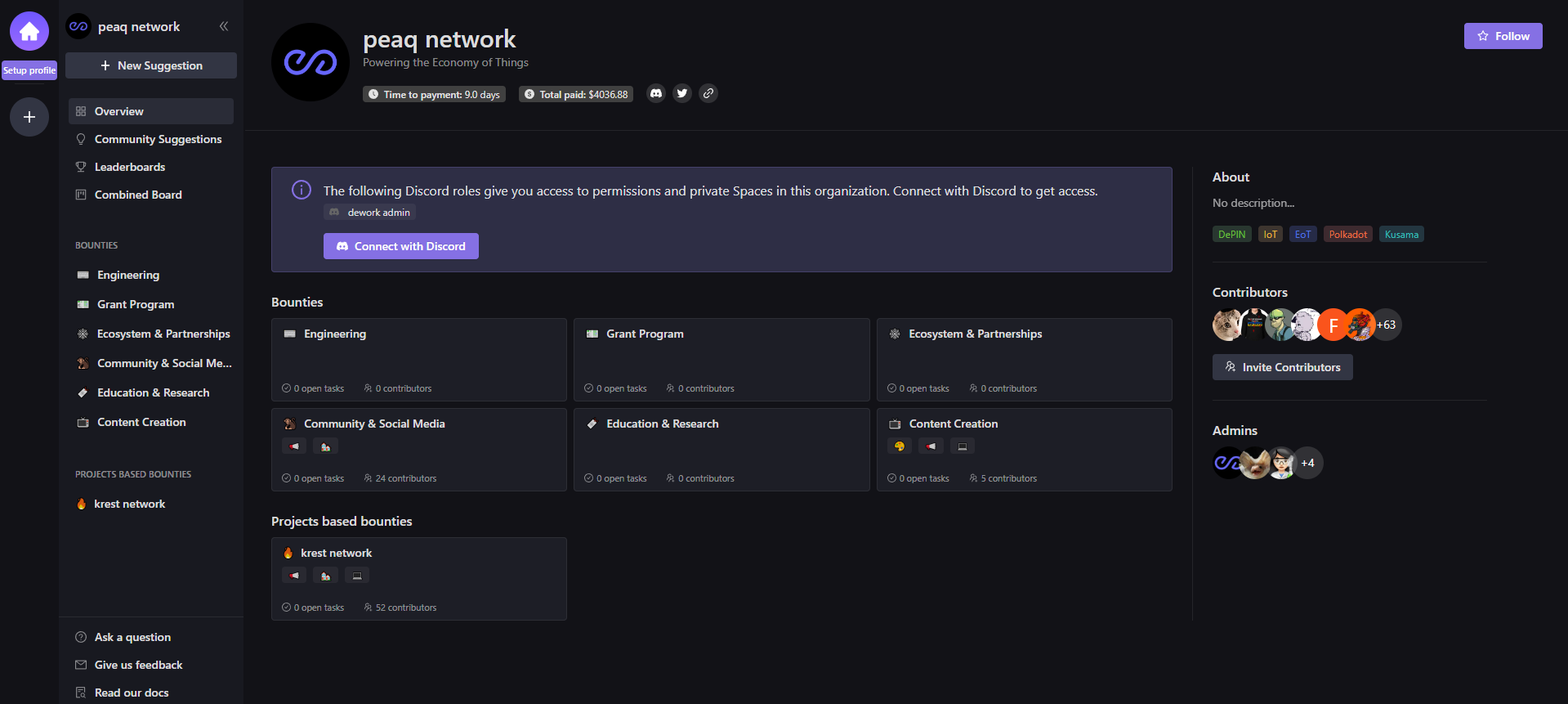Open the Content Creation bounty card
Image resolution: width=1568 pixels, height=704 pixels.
point(1024,450)
